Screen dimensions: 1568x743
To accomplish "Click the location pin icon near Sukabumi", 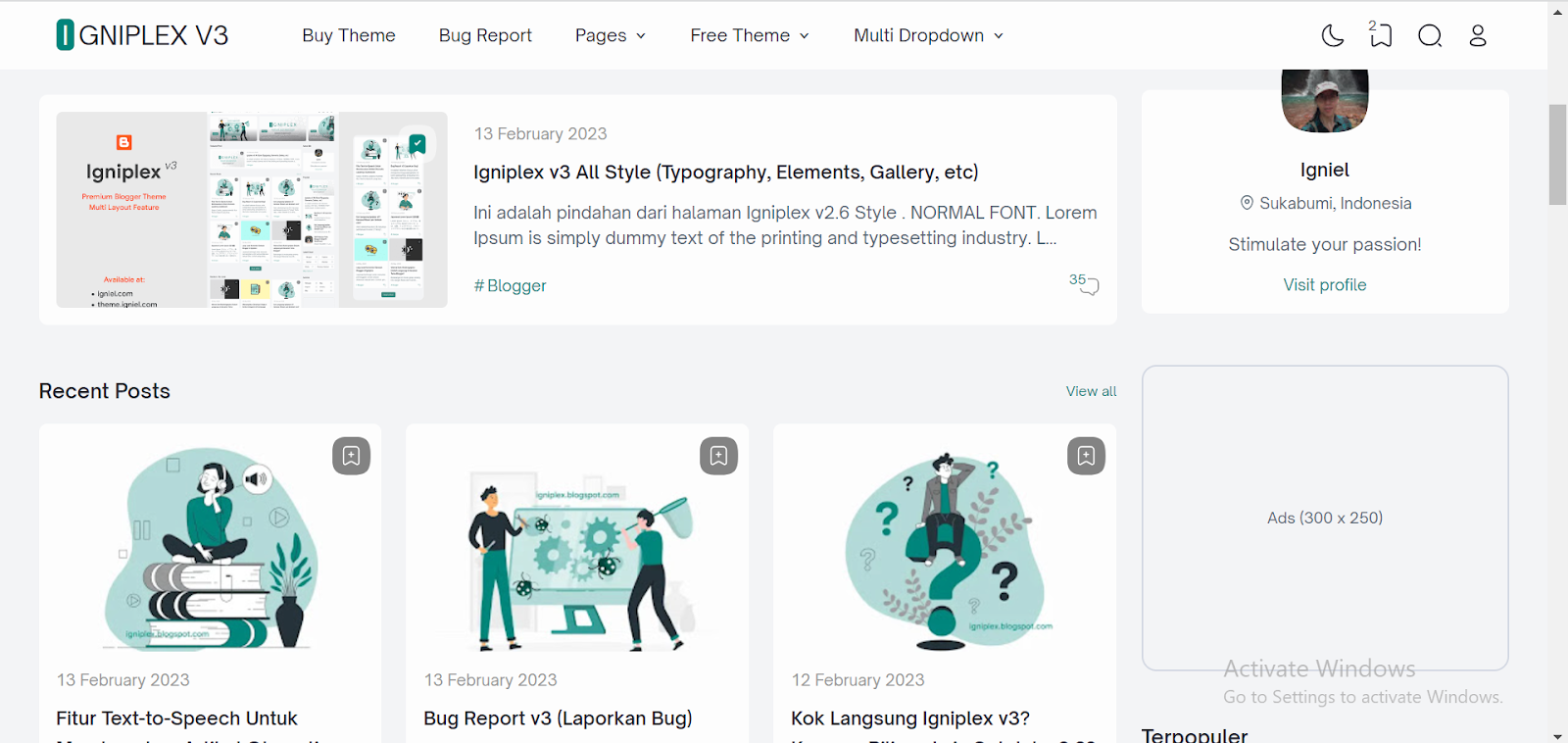I will [x=1247, y=203].
